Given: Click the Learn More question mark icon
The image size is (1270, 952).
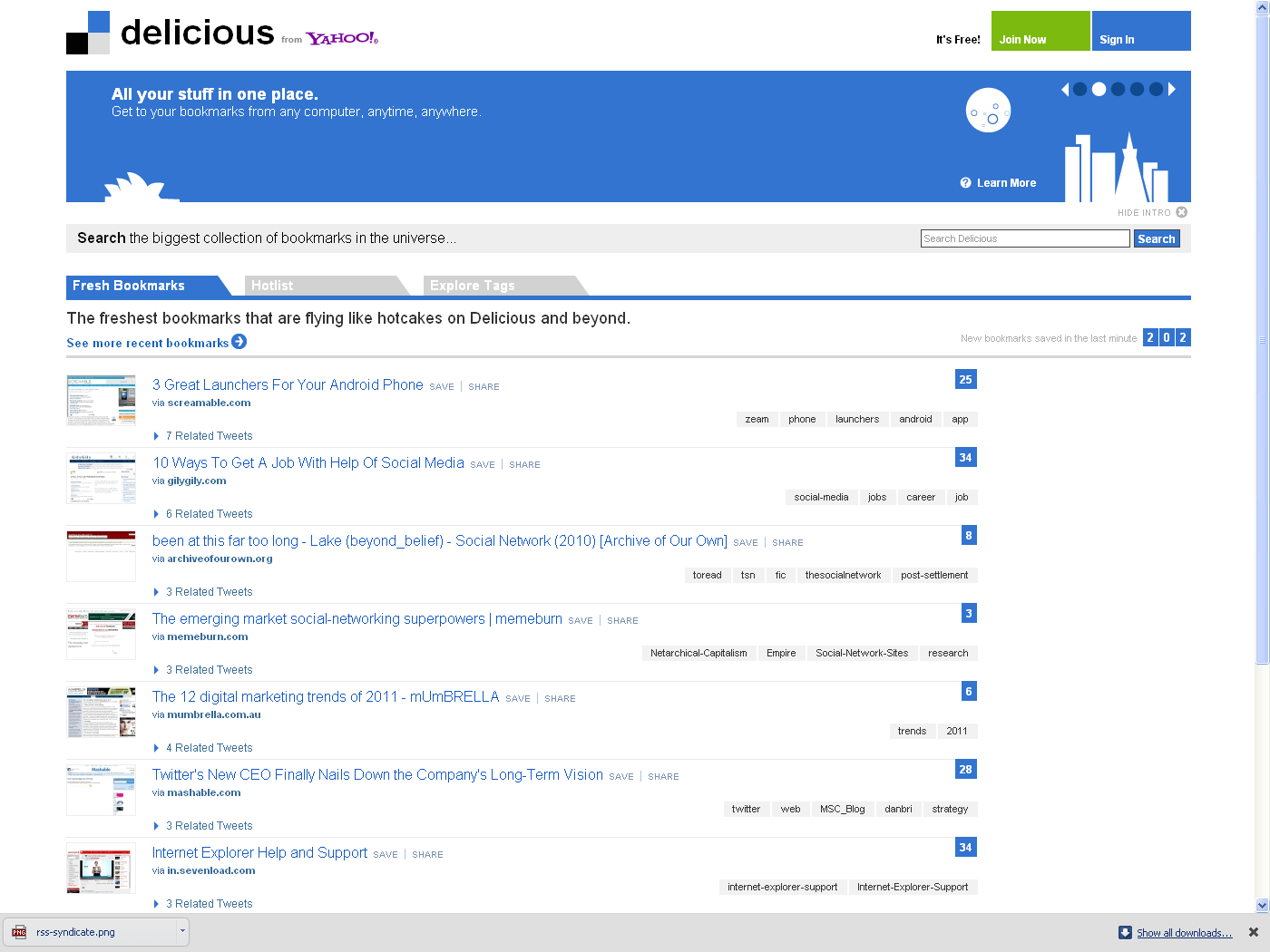Looking at the screenshot, I should [966, 183].
